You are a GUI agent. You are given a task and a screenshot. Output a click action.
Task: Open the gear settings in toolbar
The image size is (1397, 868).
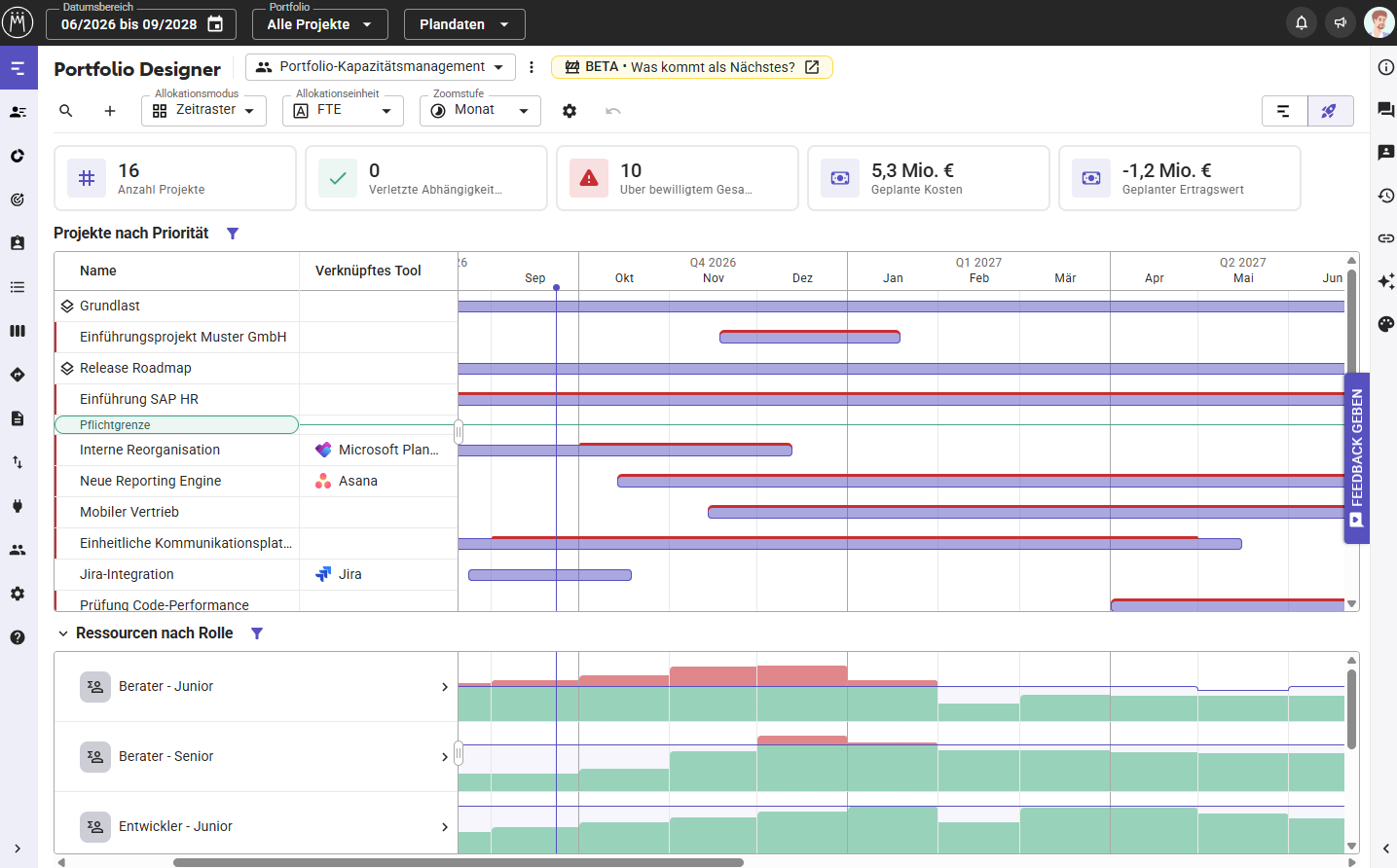coord(570,111)
